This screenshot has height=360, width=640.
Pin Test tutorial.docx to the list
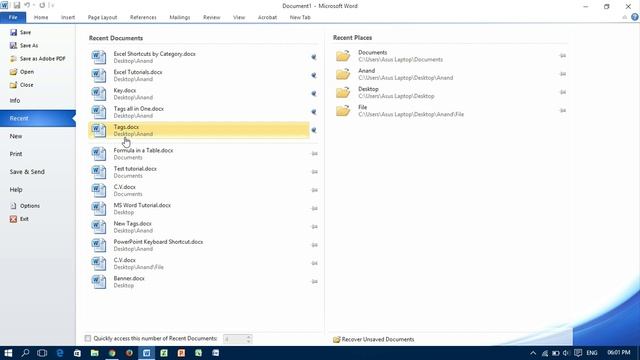coord(315,172)
